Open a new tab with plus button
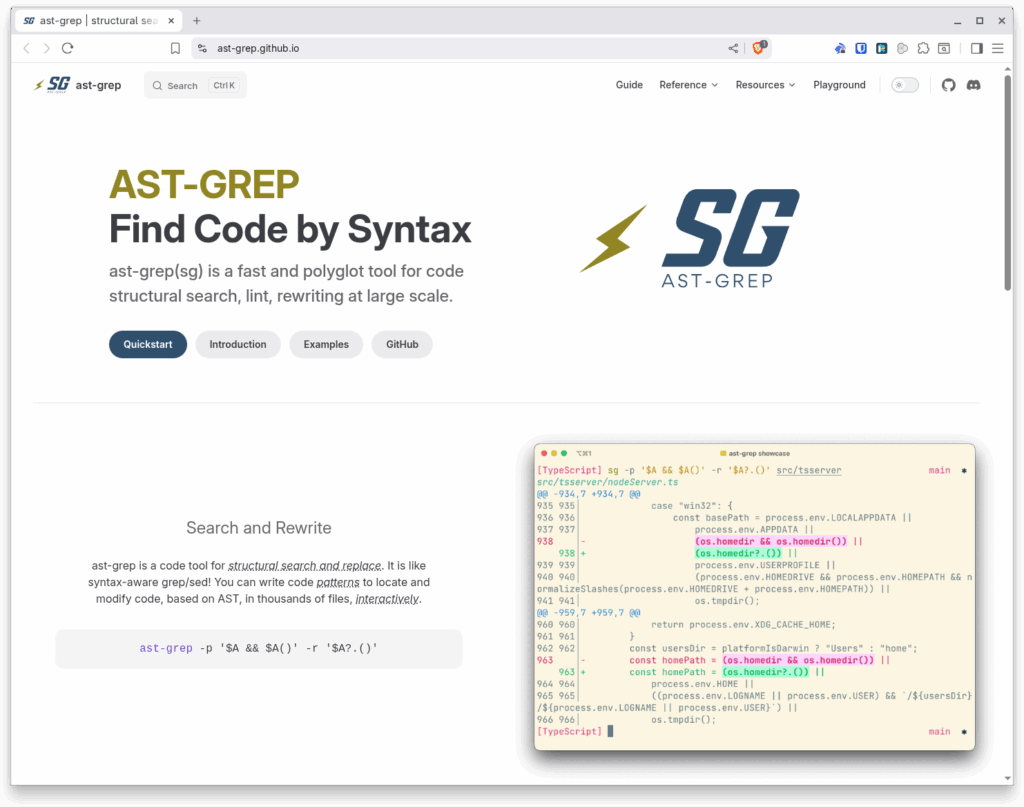The height and width of the screenshot is (807, 1024). [197, 21]
